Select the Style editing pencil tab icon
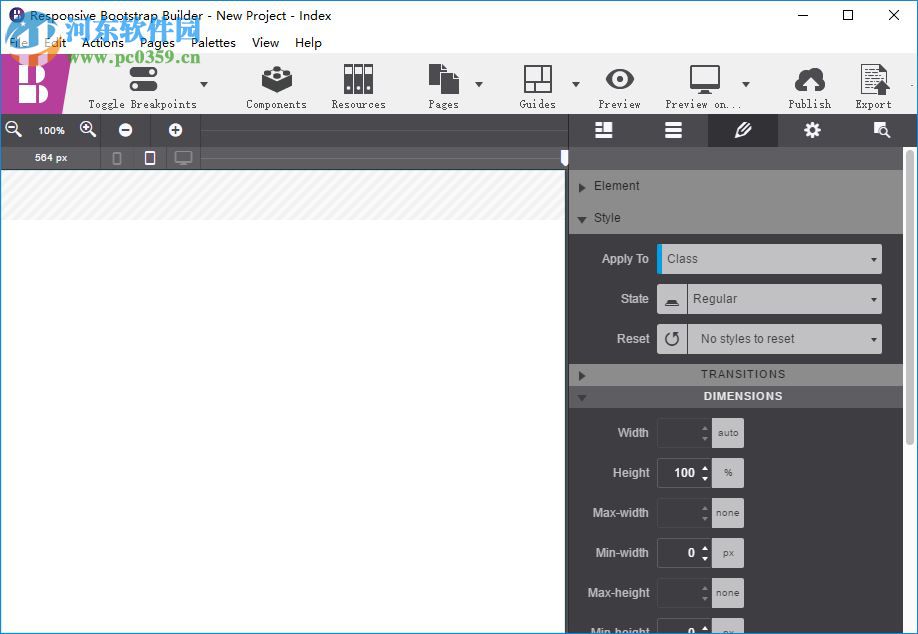918x634 pixels. (x=743, y=130)
